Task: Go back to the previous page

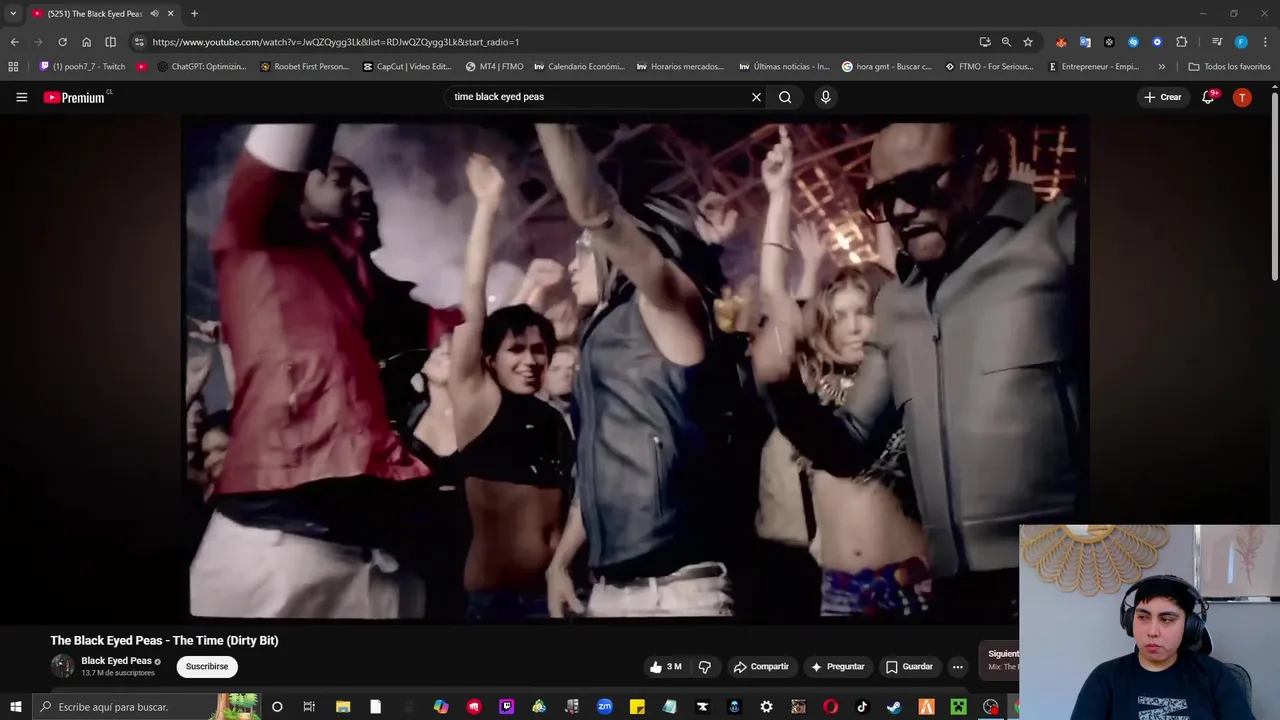Action: click(x=14, y=42)
